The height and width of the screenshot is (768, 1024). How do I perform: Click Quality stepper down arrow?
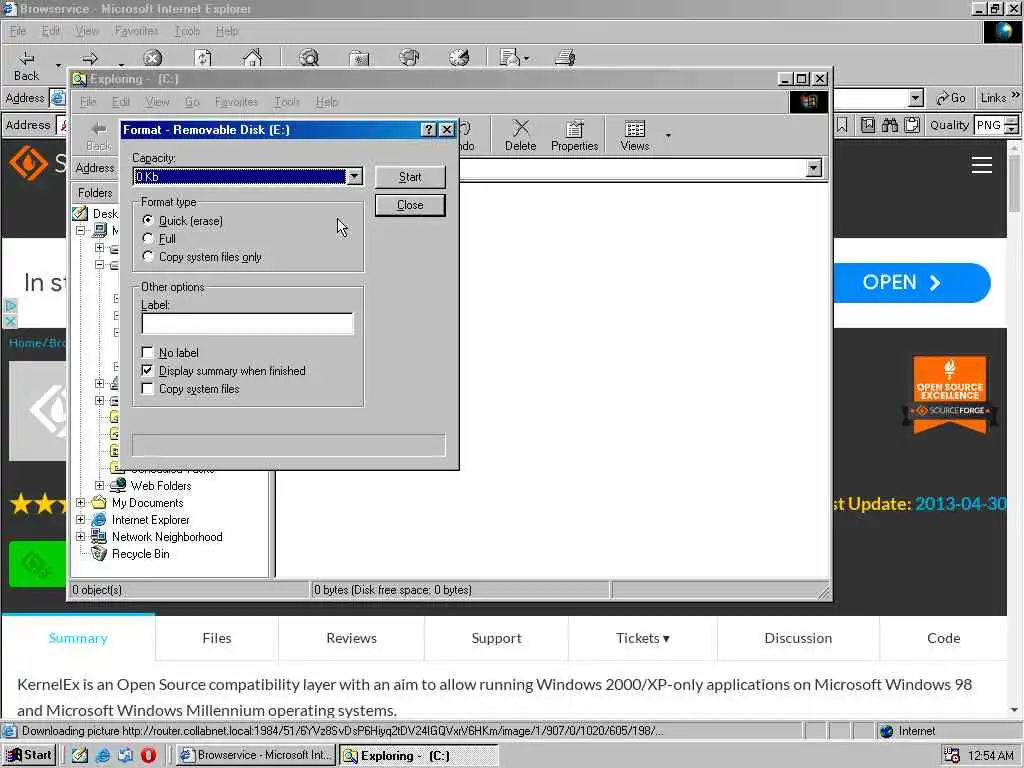click(1012, 129)
